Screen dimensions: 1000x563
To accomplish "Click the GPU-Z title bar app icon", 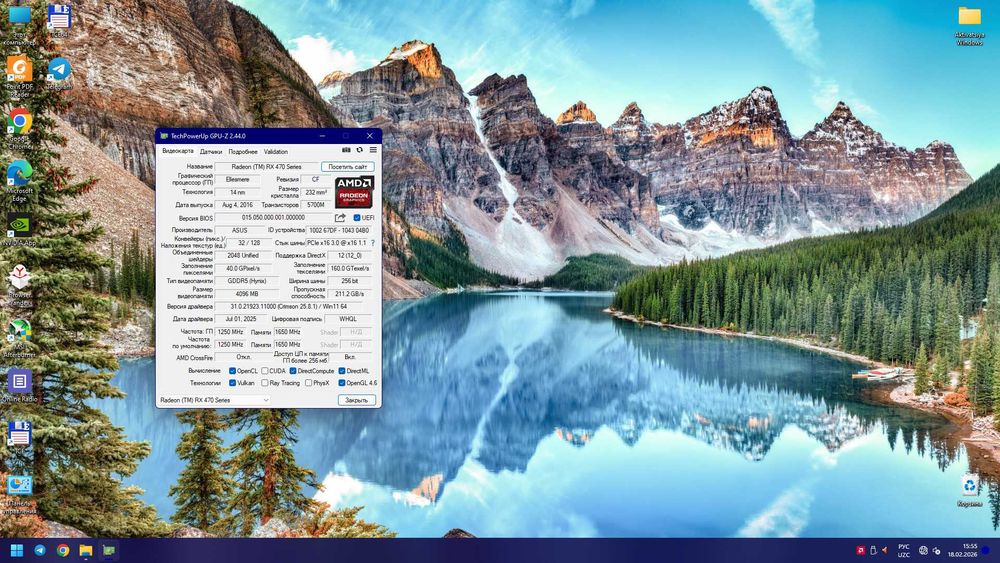I will point(164,136).
